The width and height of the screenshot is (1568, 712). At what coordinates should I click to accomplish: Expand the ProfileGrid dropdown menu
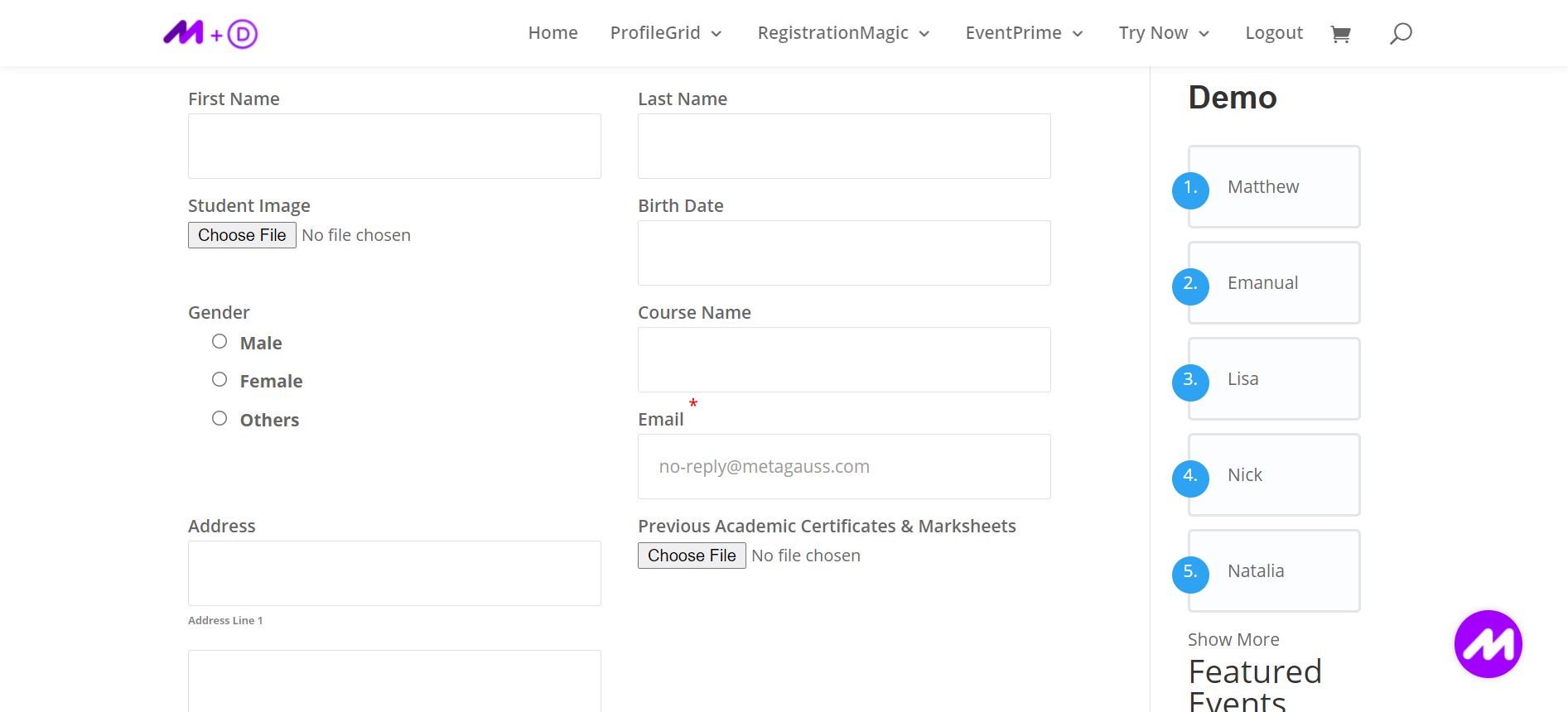(666, 33)
